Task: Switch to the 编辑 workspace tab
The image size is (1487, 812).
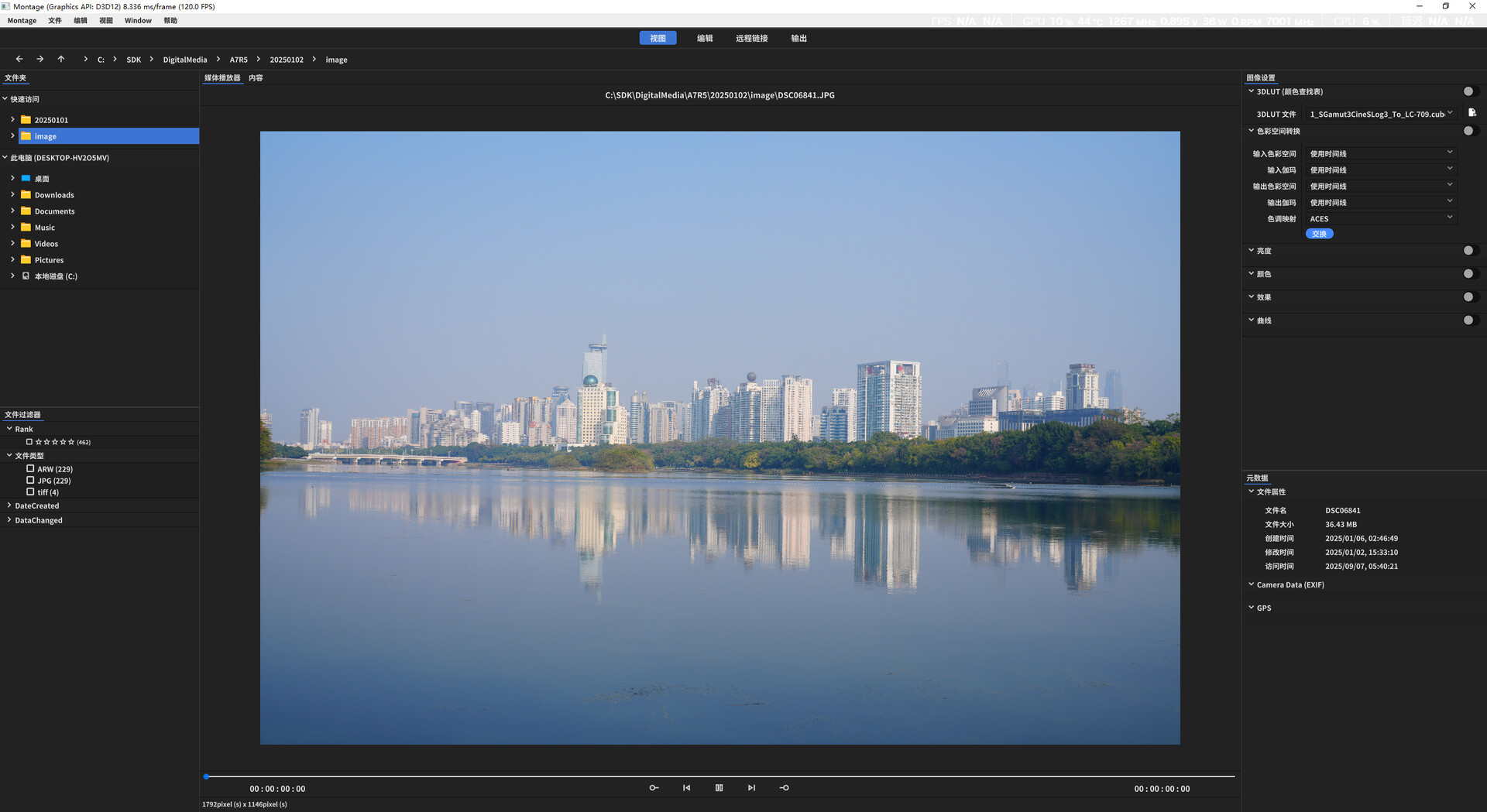Action: [x=704, y=38]
